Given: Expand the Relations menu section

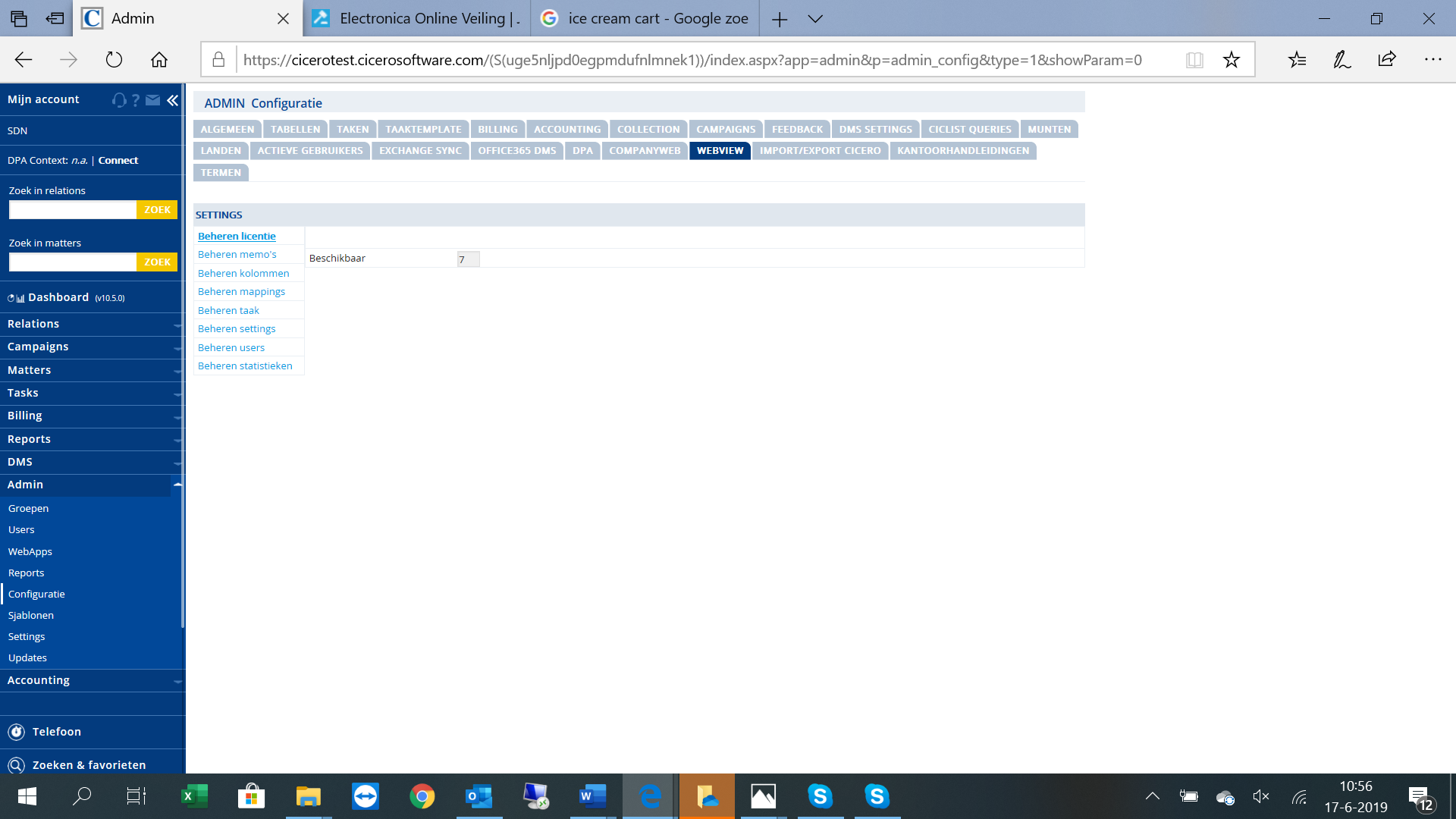Looking at the screenshot, I should click(91, 324).
